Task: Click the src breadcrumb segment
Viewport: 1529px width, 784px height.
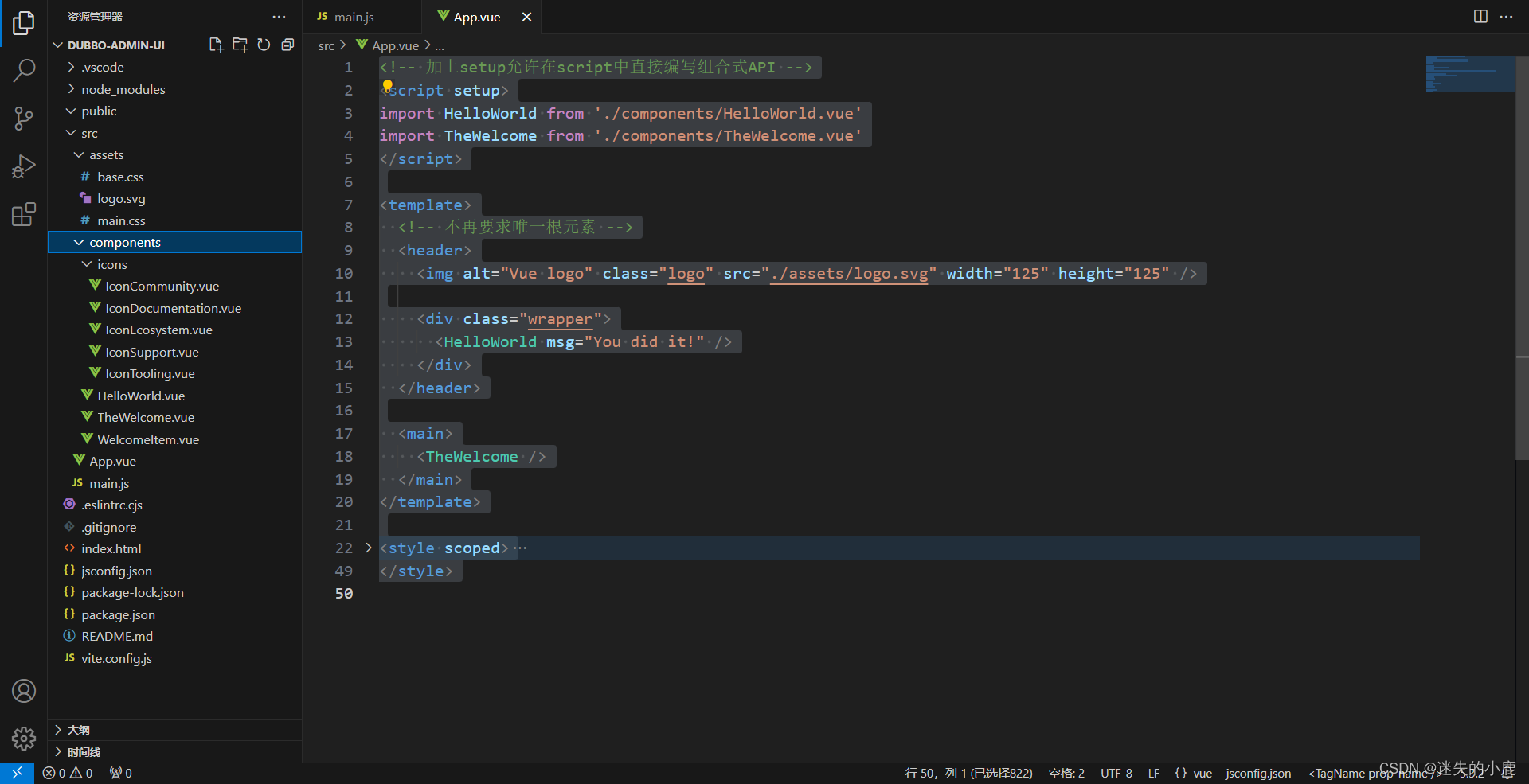Action: [327, 46]
